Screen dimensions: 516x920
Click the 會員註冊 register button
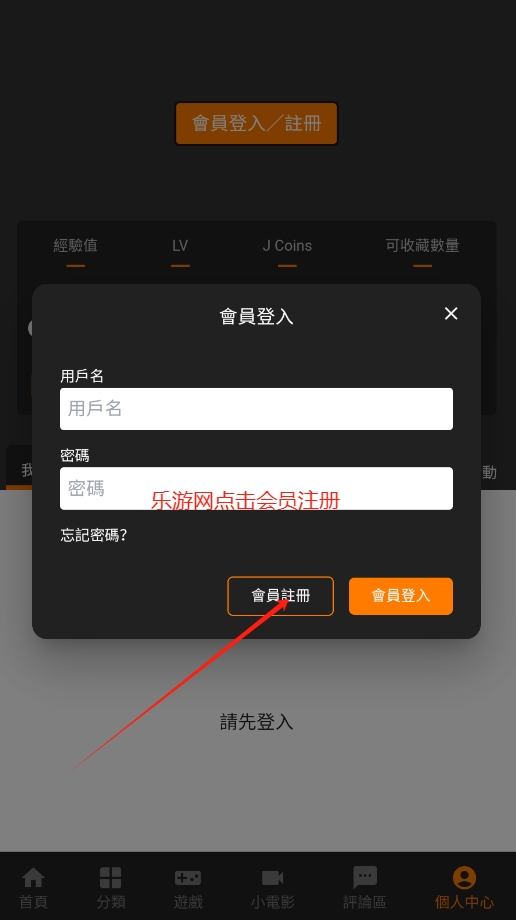[281, 596]
